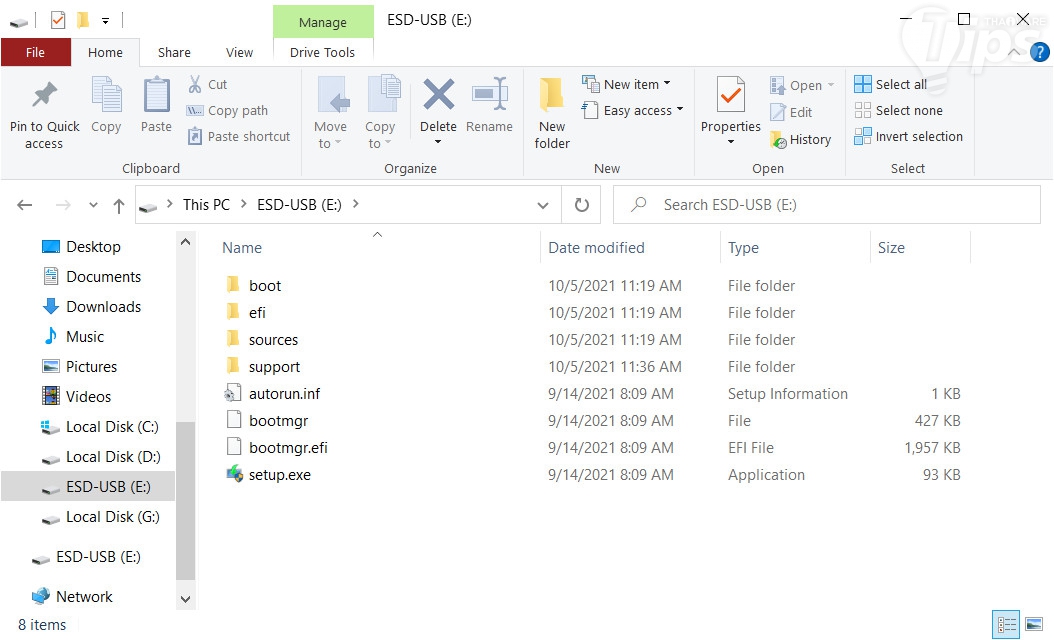Switch to Details view in status bar
The width and height of the screenshot is (1054, 640).
(1006, 625)
